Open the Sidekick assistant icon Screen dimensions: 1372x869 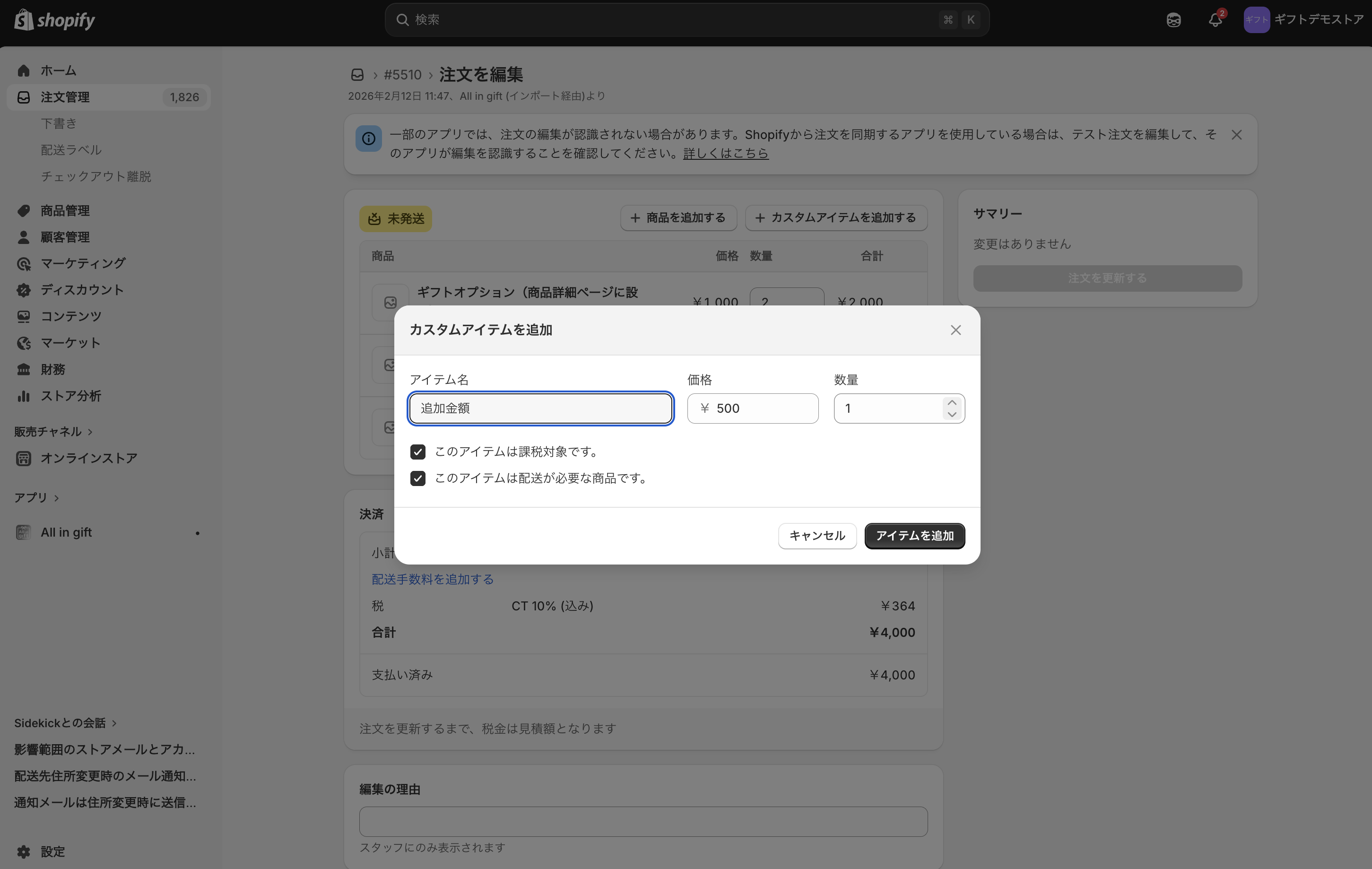1173,20
